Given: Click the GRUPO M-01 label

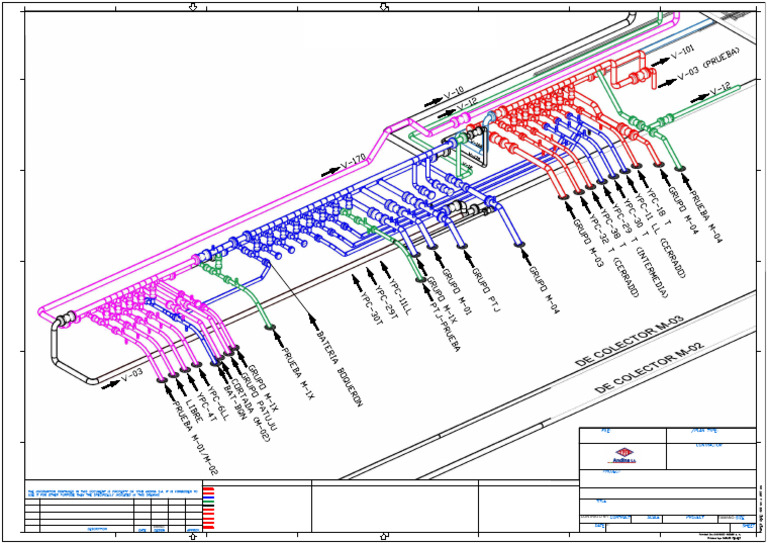Looking at the screenshot, I should pyautogui.click(x=456, y=290).
